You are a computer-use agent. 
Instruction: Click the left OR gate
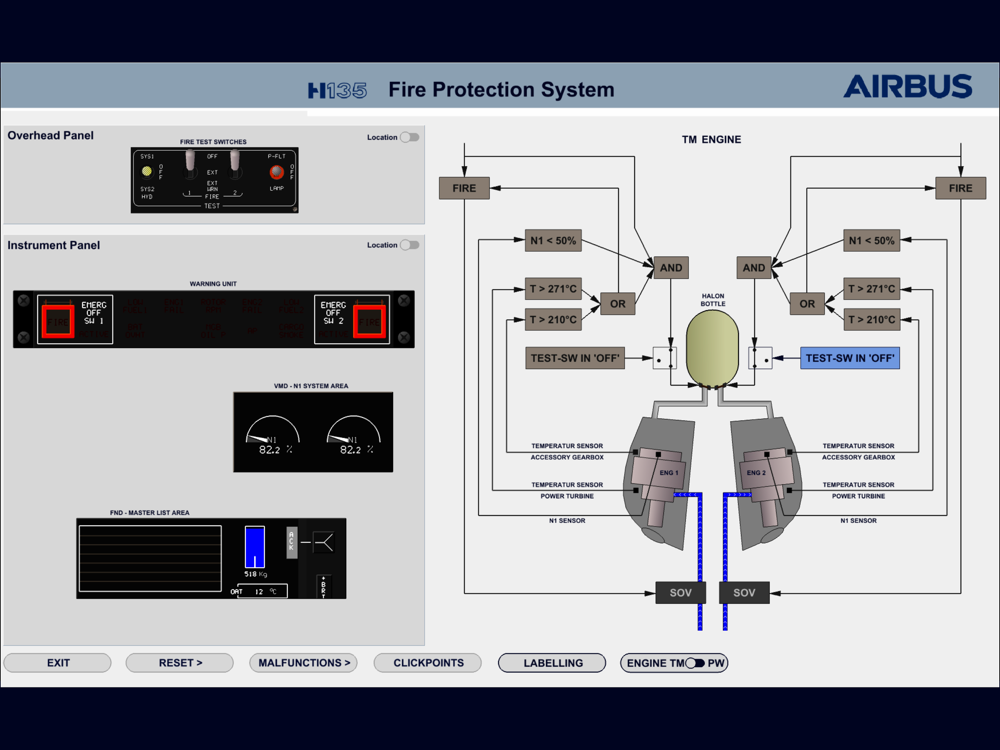click(618, 304)
